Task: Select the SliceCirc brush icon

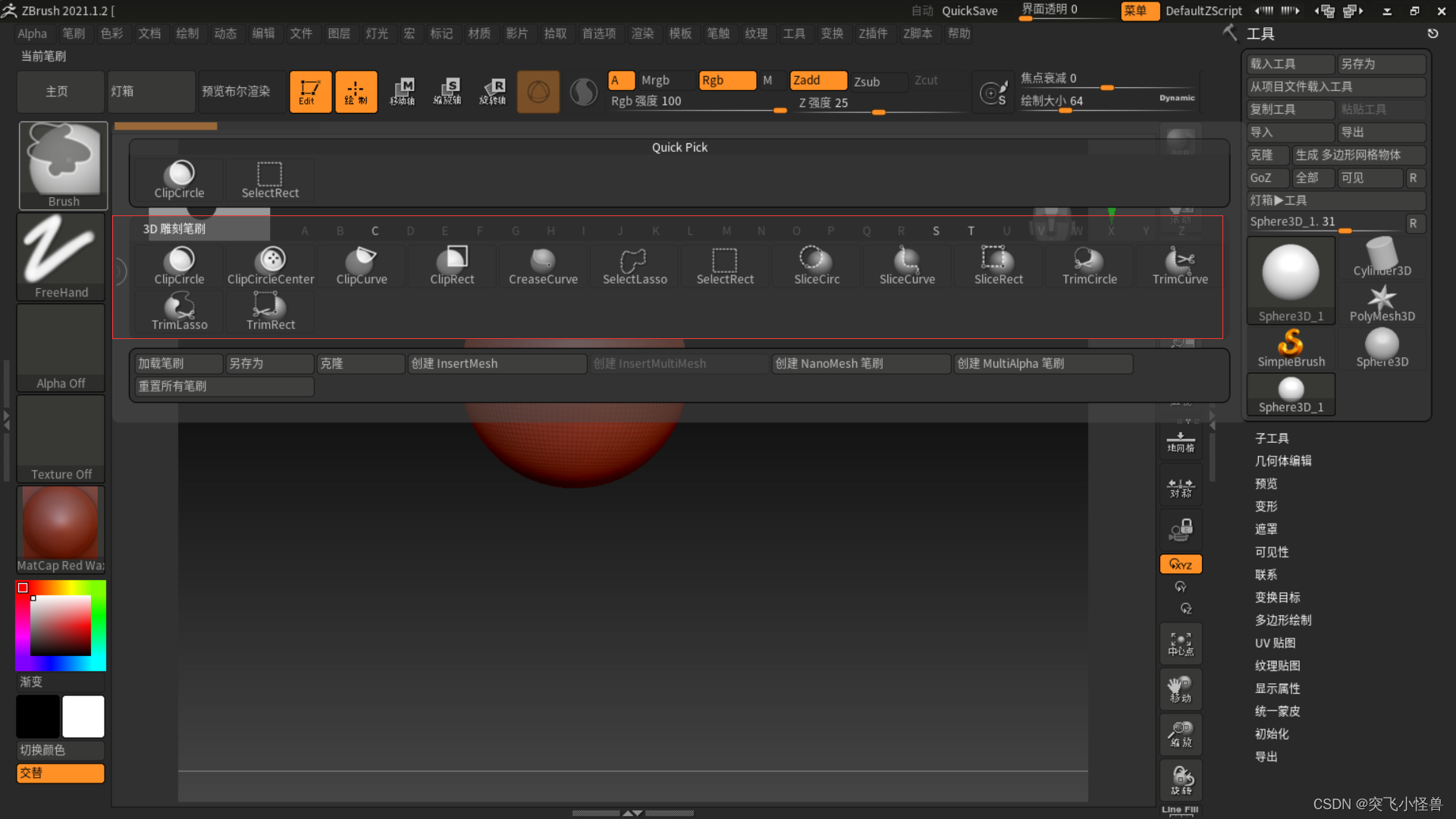Action: point(817,265)
